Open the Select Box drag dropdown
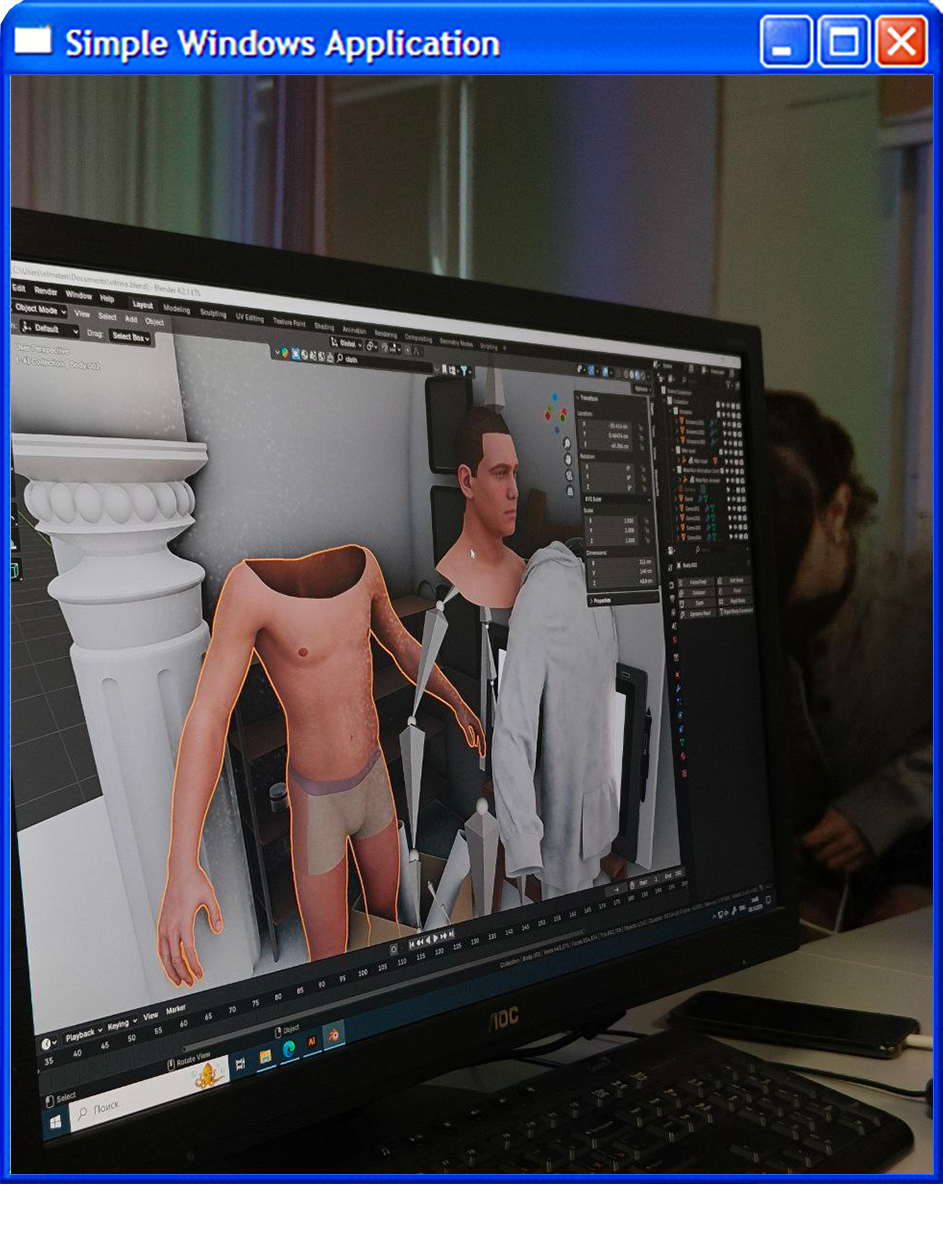 click(x=130, y=337)
